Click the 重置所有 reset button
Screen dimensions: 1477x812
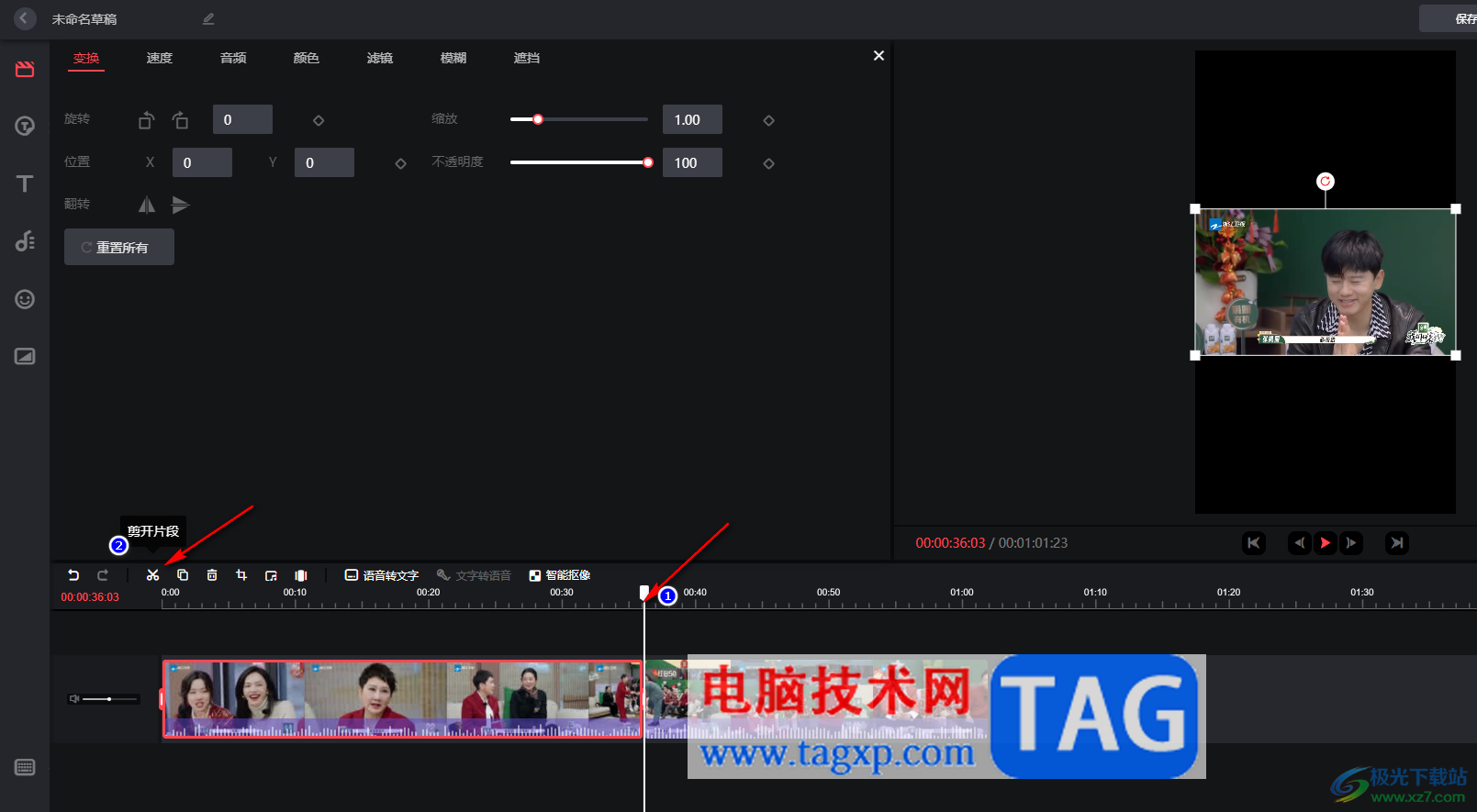119,247
